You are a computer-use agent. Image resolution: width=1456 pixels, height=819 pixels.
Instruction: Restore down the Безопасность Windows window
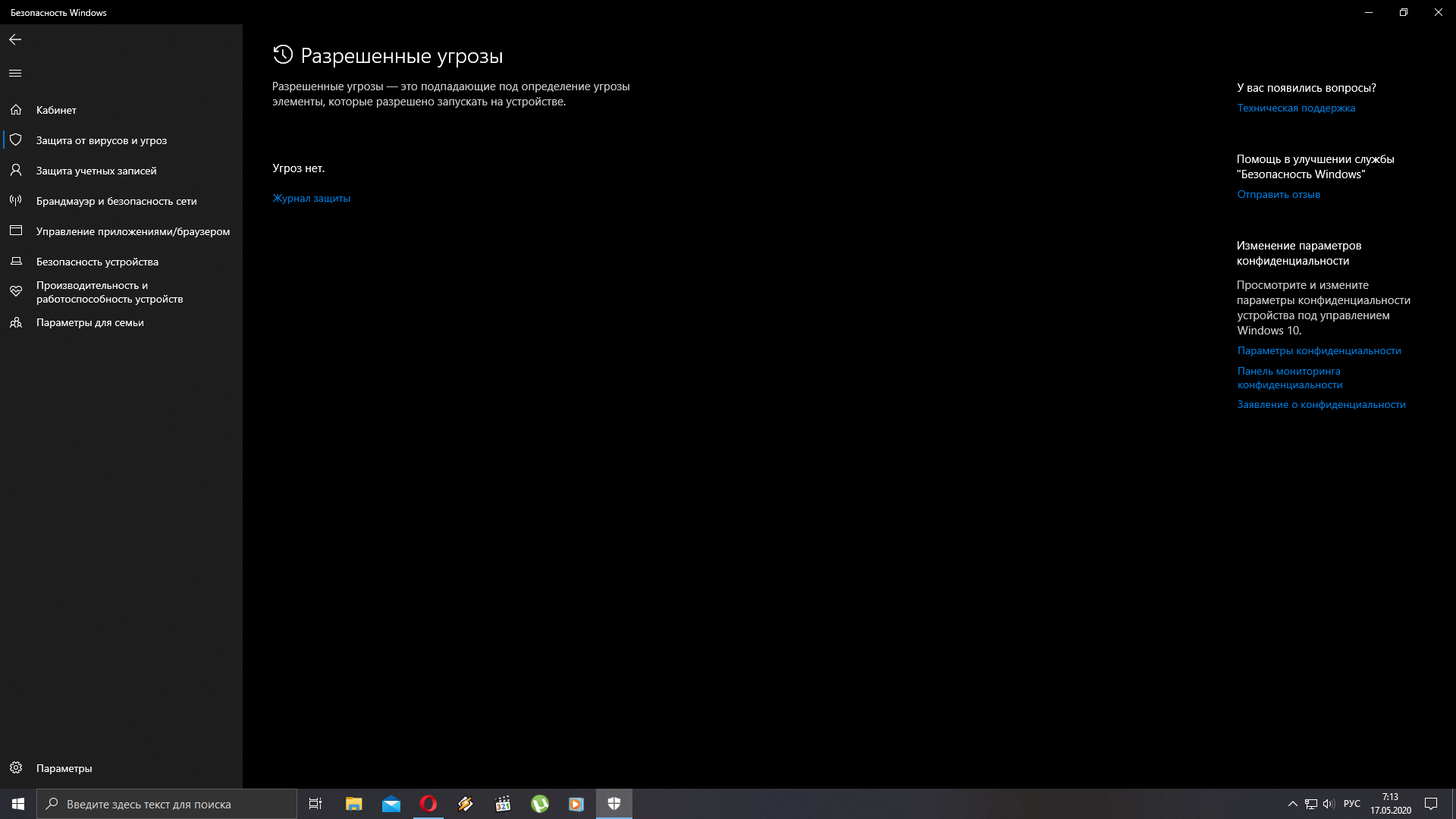click(x=1404, y=12)
